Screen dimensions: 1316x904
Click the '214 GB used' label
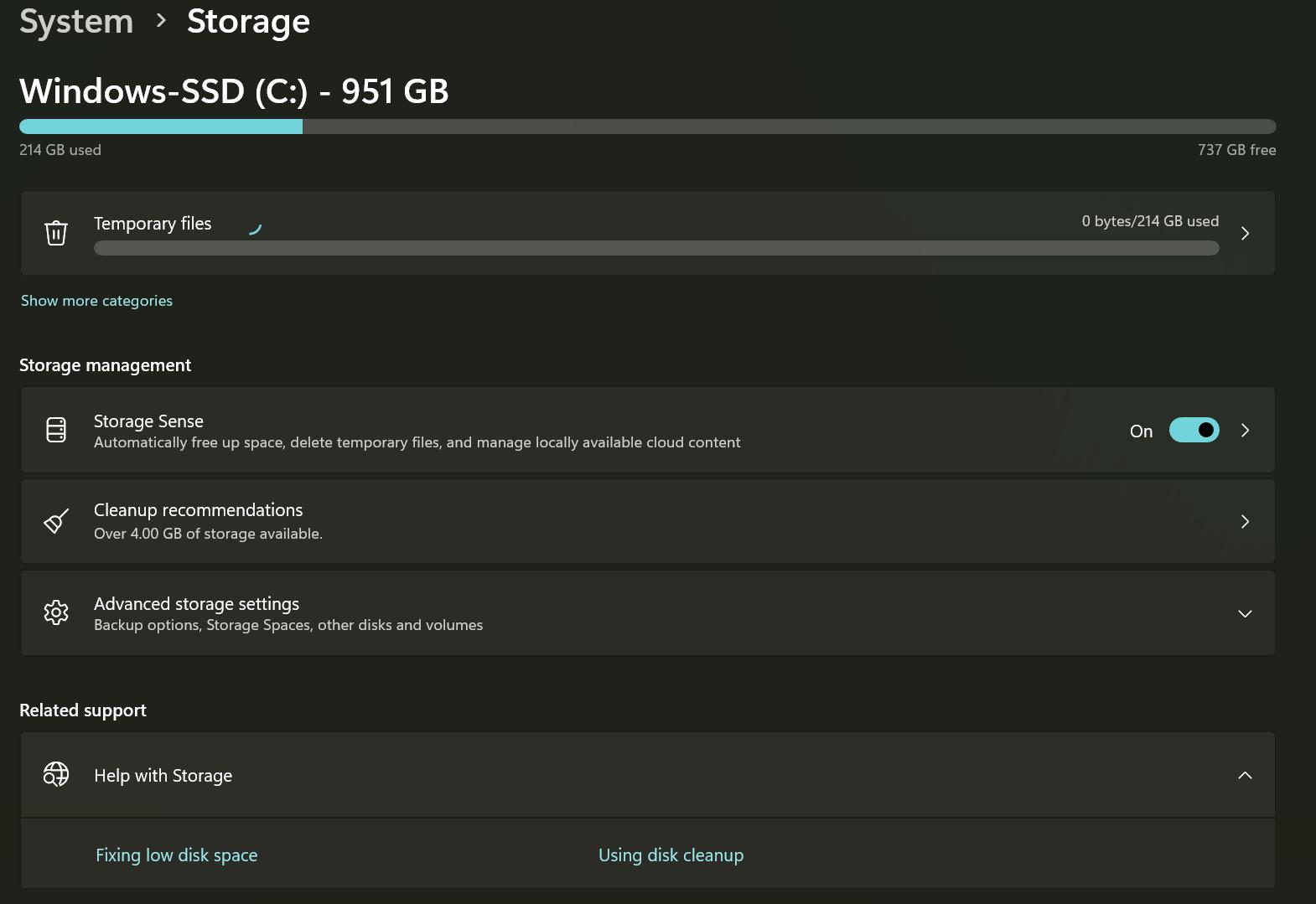pyautogui.click(x=60, y=150)
